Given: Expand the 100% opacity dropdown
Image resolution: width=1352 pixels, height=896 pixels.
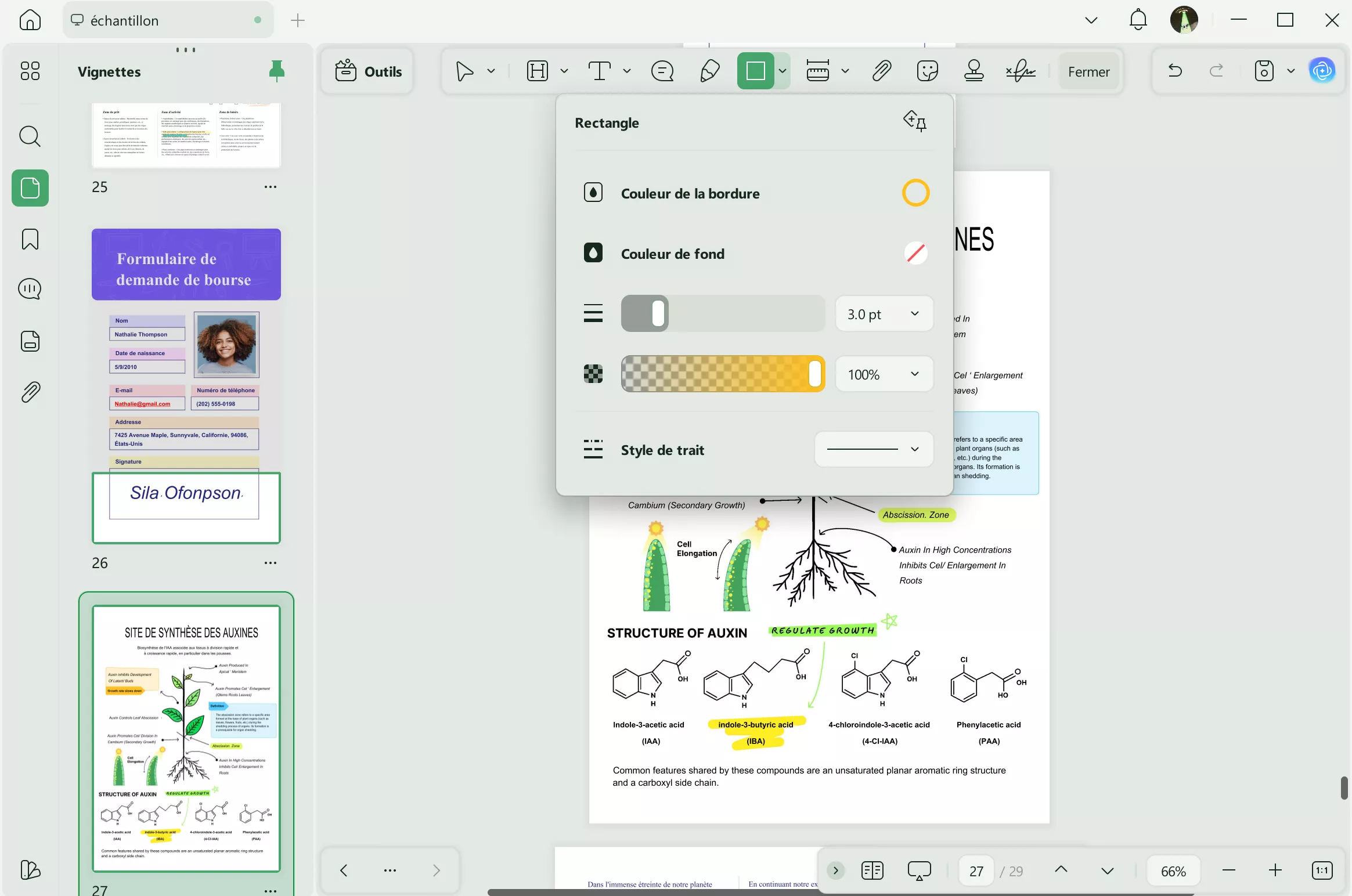Looking at the screenshot, I should point(884,374).
